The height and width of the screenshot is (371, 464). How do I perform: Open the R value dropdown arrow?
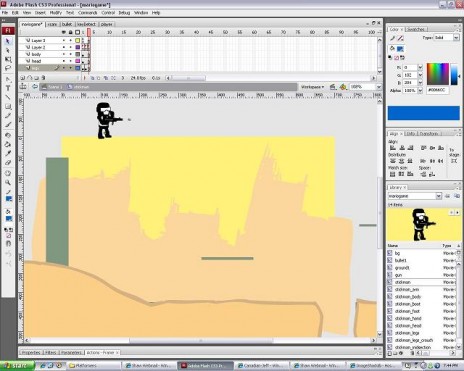(420, 68)
